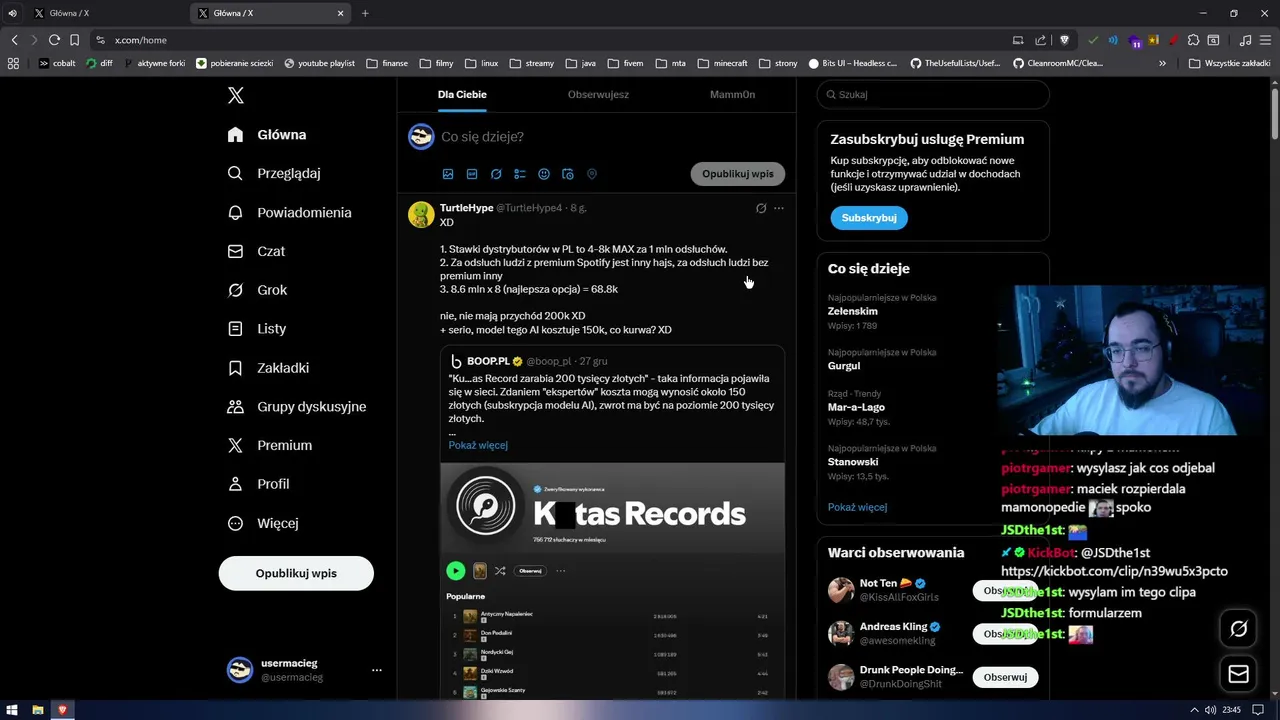Open the Wszystkie zakładki folder
This screenshot has height=720, width=1280.
pyautogui.click(x=1230, y=63)
